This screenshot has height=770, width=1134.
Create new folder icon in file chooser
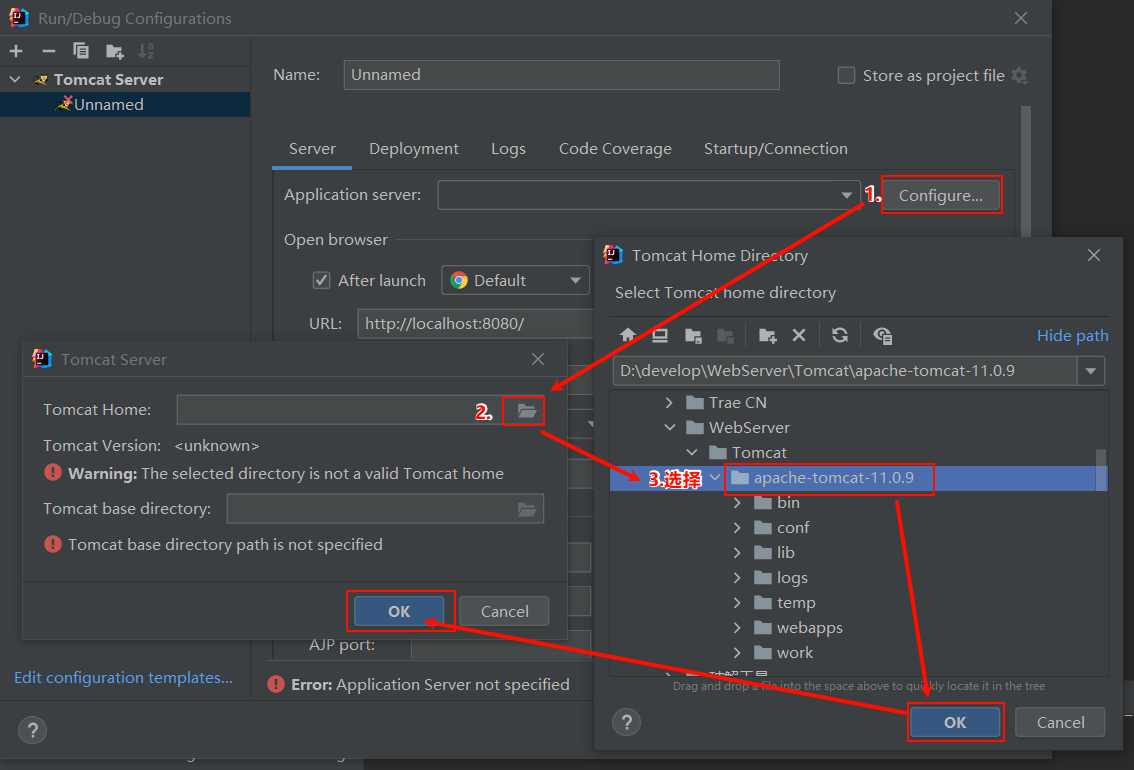[767, 335]
